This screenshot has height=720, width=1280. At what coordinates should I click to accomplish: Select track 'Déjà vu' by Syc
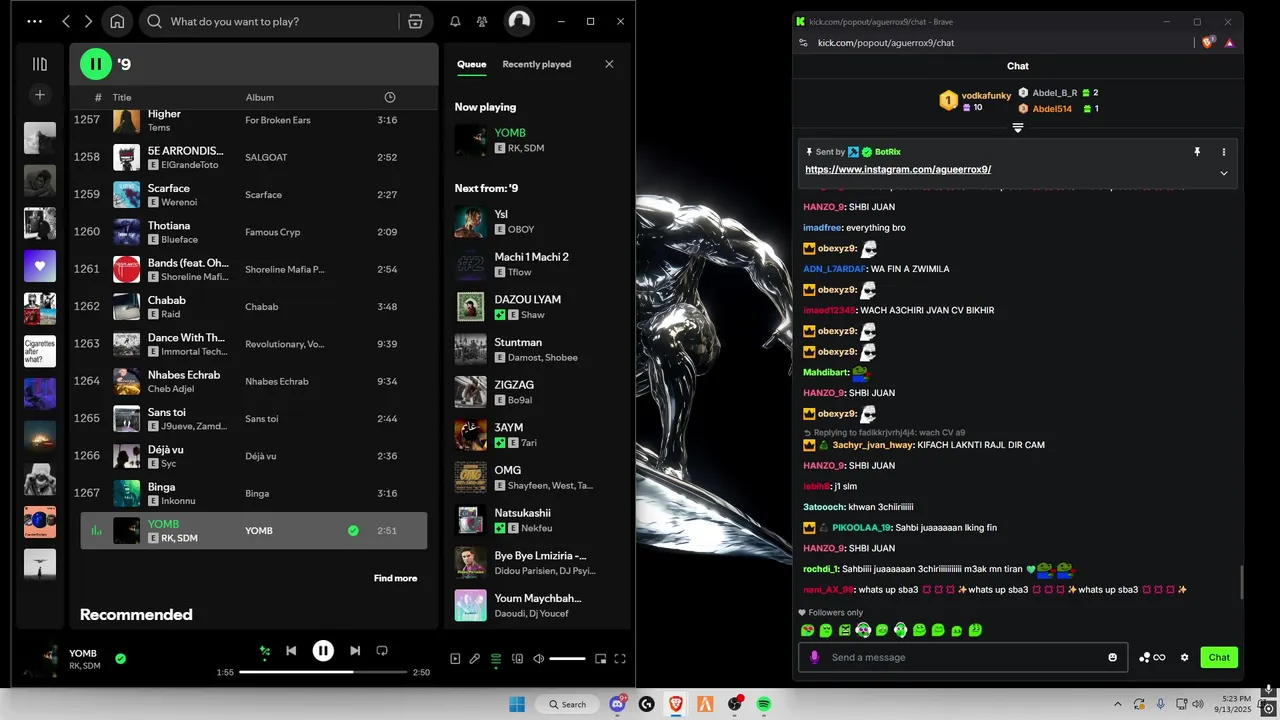point(166,449)
